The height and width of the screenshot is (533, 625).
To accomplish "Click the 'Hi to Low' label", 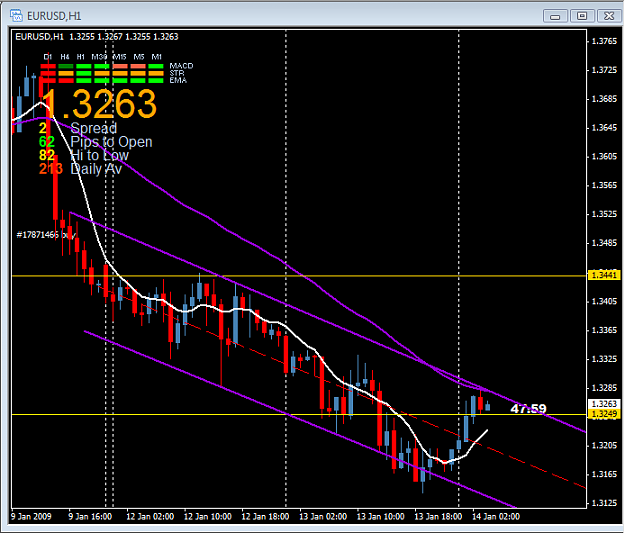I will pos(100,155).
